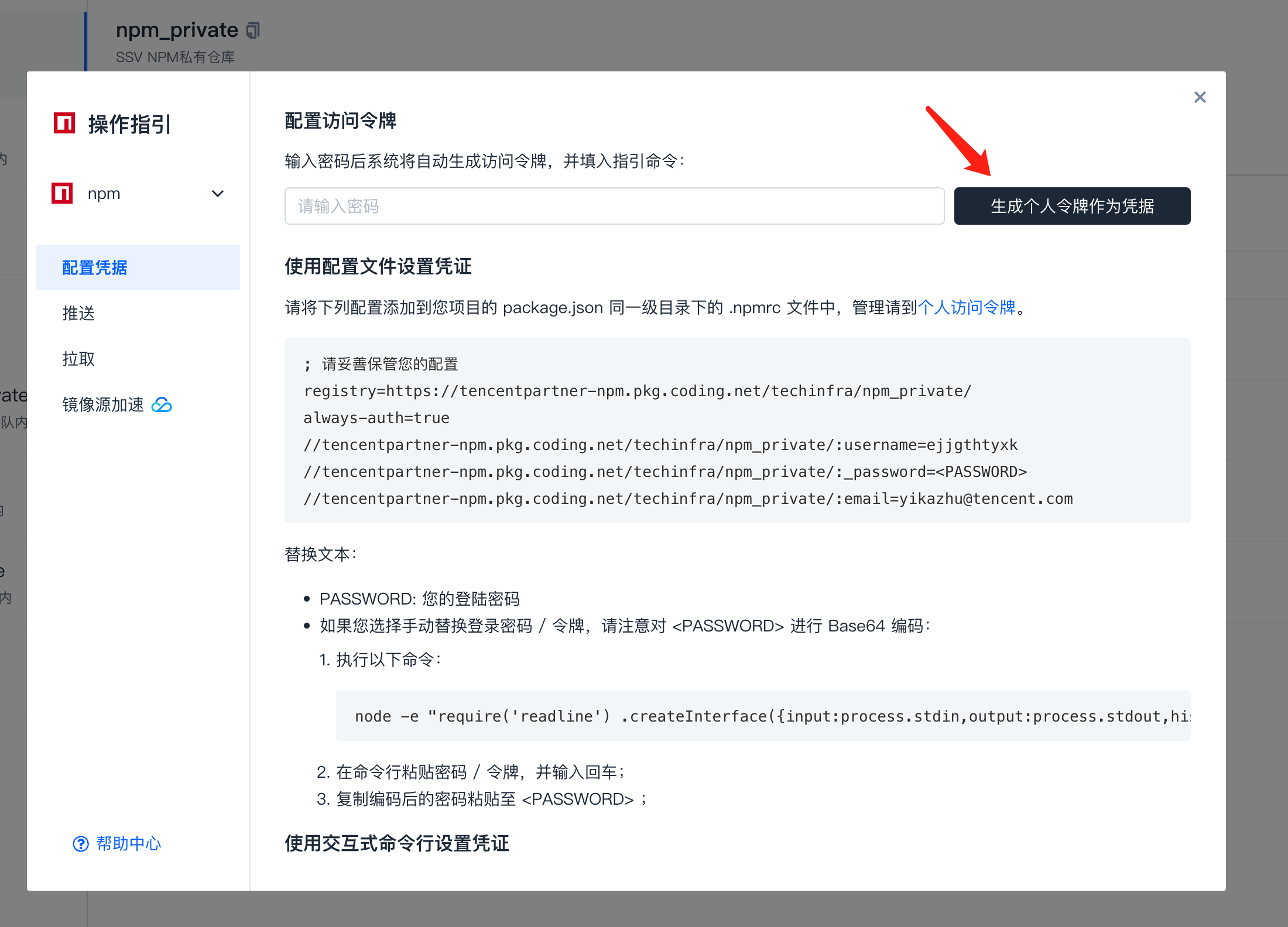Click the PASSWORD: 您的登陆密码 bullet
Screen dimensions: 1288x927
pos(419,599)
